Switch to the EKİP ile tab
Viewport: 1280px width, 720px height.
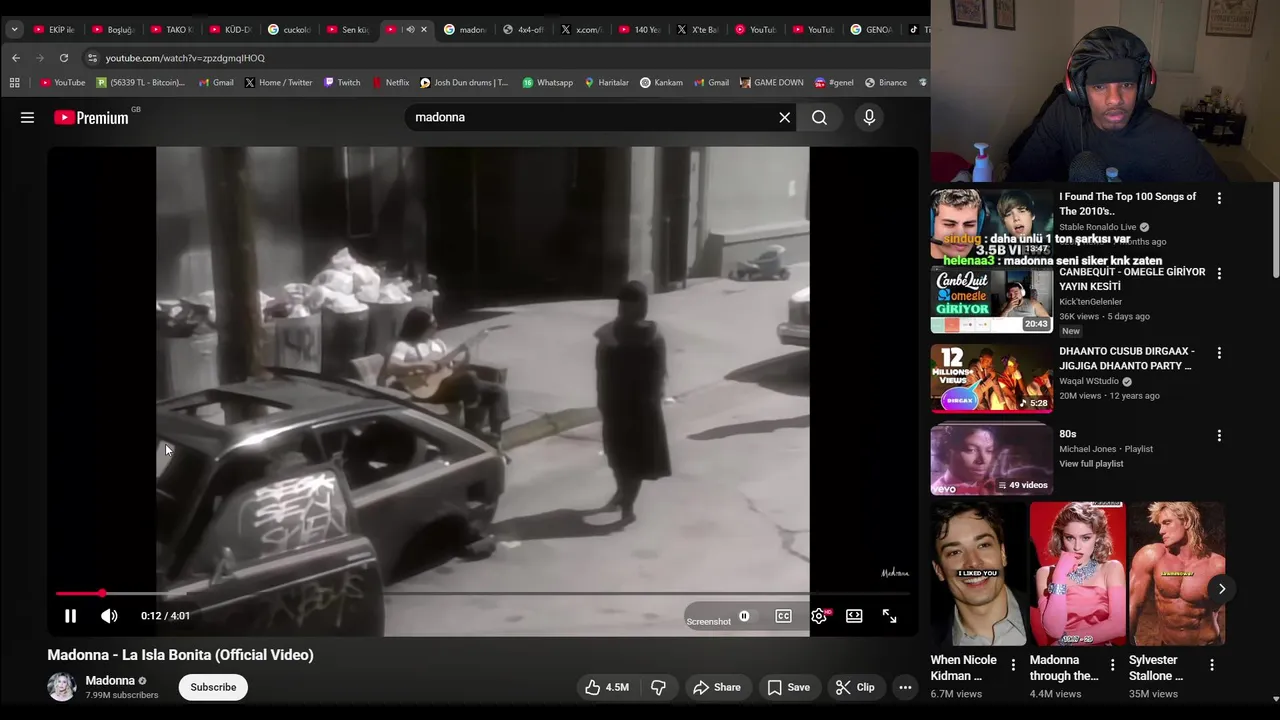click(x=54, y=30)
